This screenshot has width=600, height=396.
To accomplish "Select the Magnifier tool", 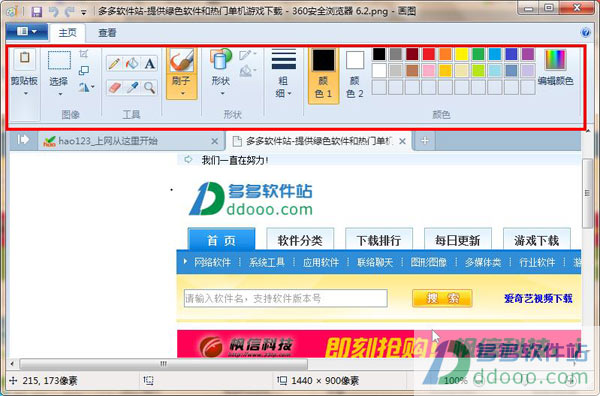I will 150,88.
